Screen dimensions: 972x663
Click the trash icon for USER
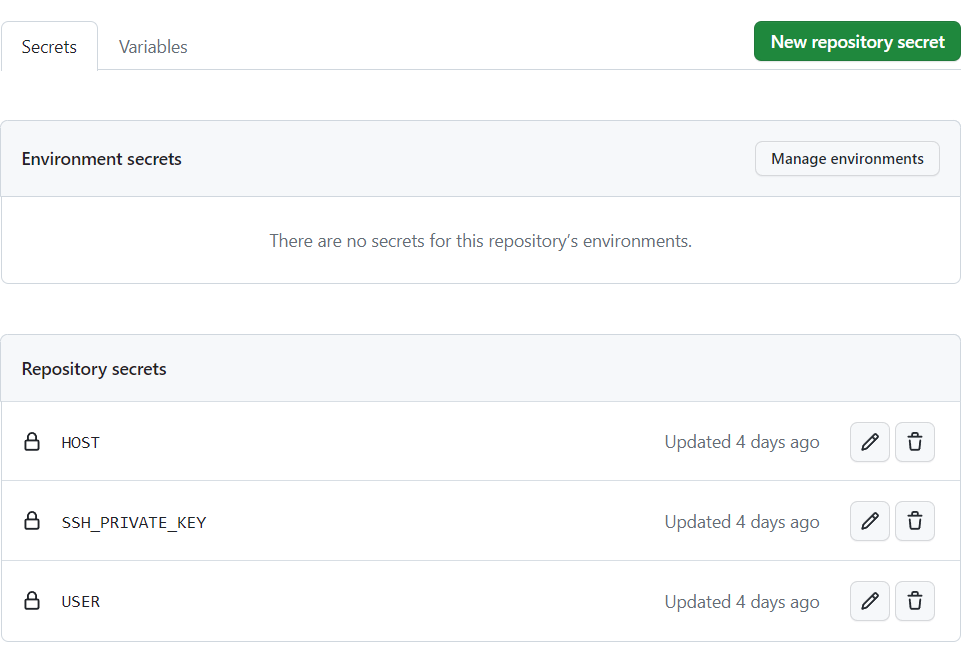tap(914, 601)
